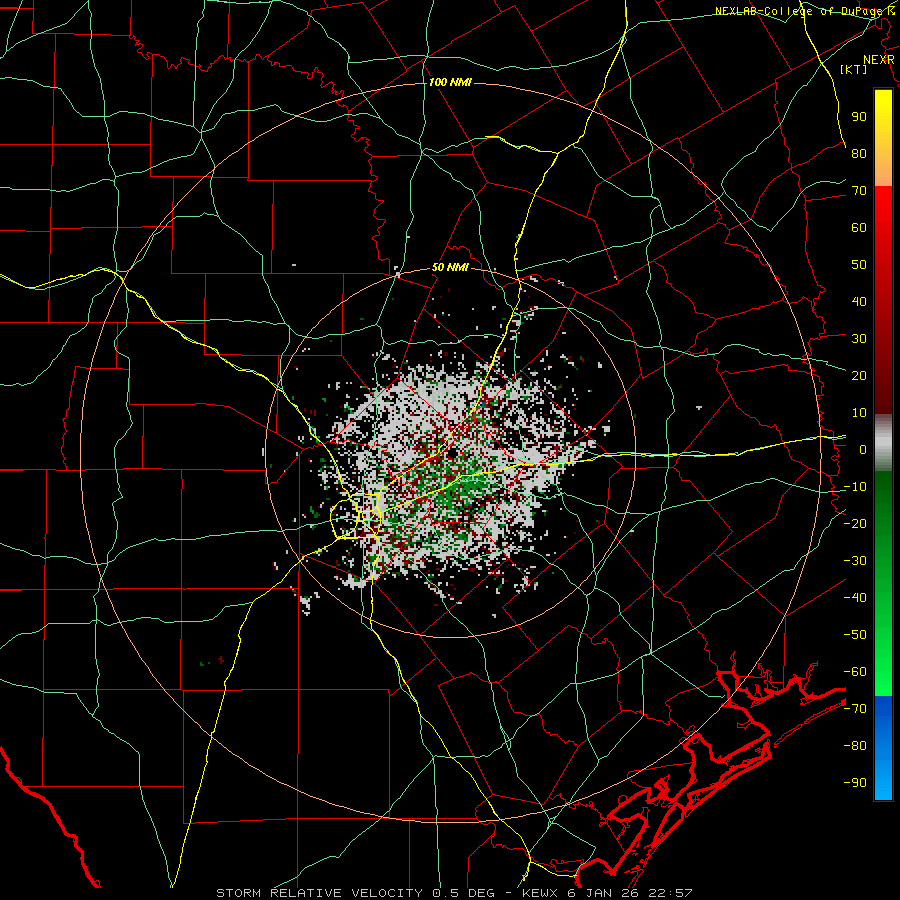Click the 80 value on the velocity scale
The image size is (900, 900).
(x=859, y=153)
